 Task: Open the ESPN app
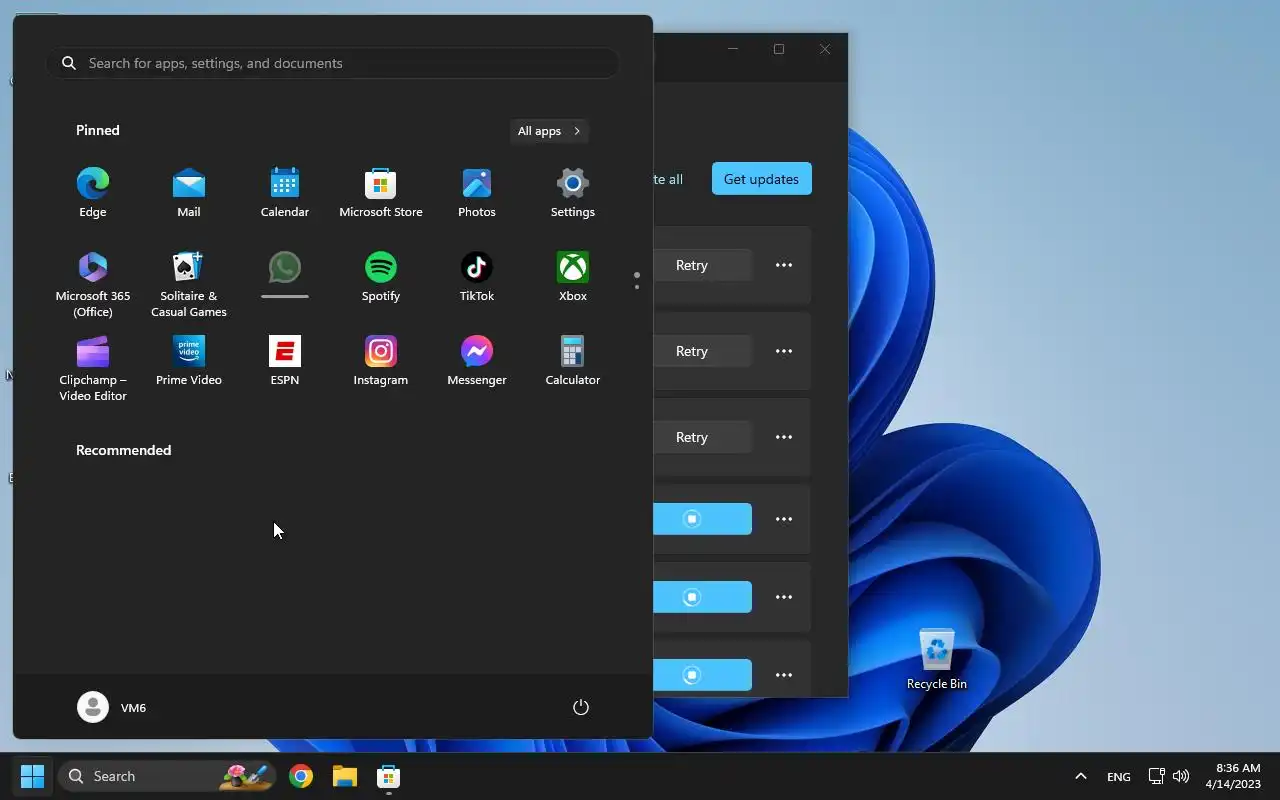(285, 361)
